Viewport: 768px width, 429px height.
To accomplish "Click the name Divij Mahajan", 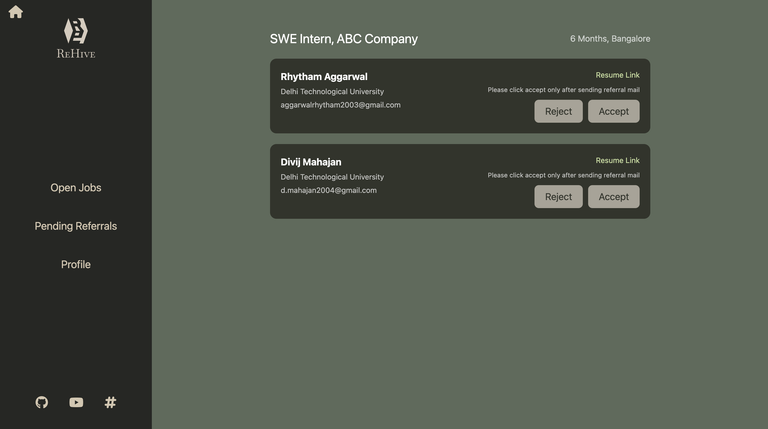I will 311,162.
